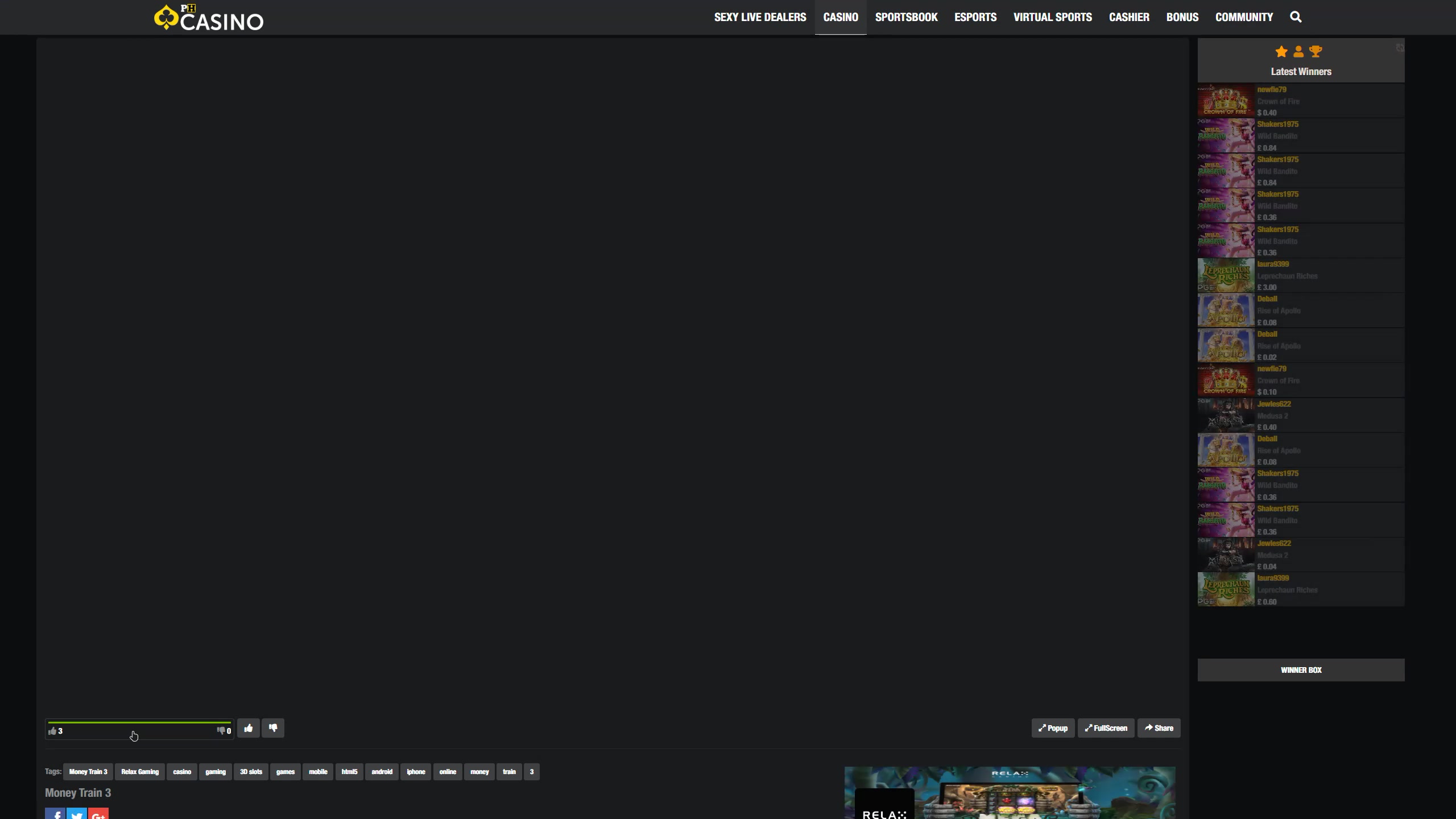Screen dimensions: 1456x819
Task: Click the mobile tag
Action: click(x=318, y=772)
